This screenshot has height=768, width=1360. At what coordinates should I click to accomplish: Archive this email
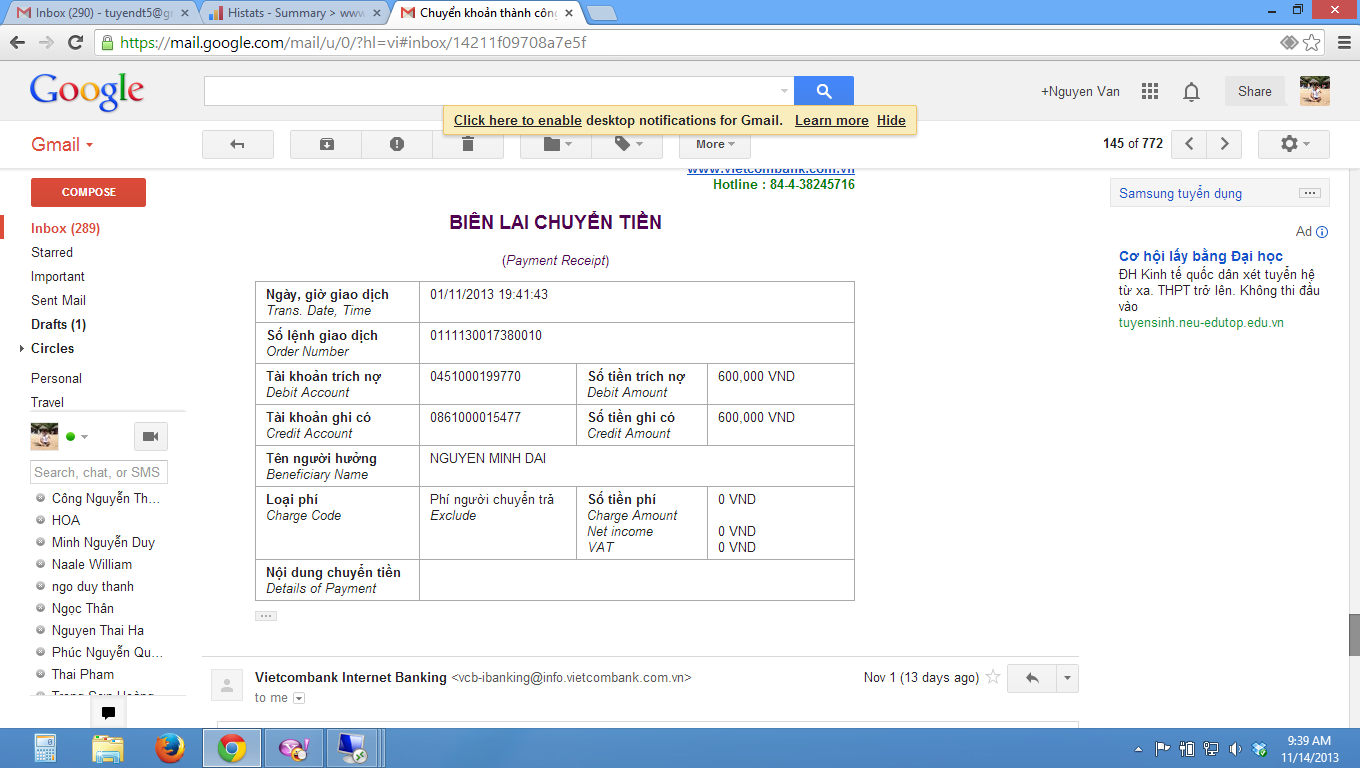[326, 144]
